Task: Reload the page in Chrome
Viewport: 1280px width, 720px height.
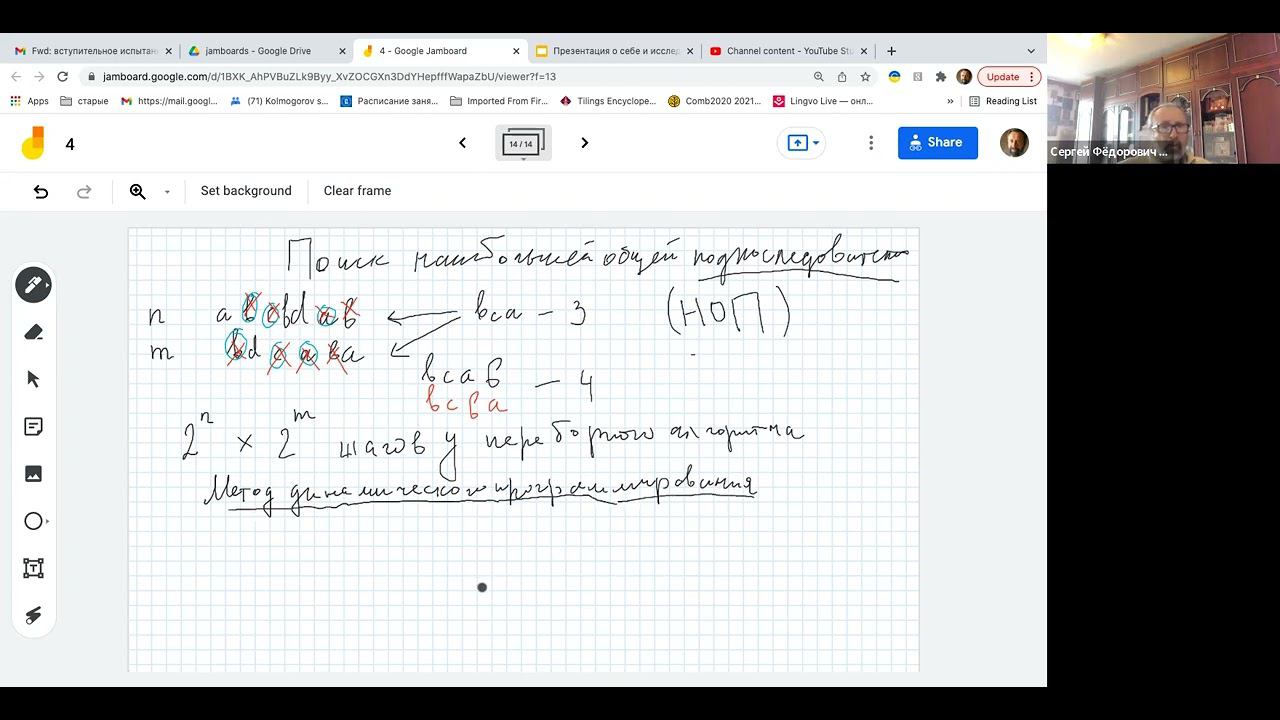Action: point(63,77)
